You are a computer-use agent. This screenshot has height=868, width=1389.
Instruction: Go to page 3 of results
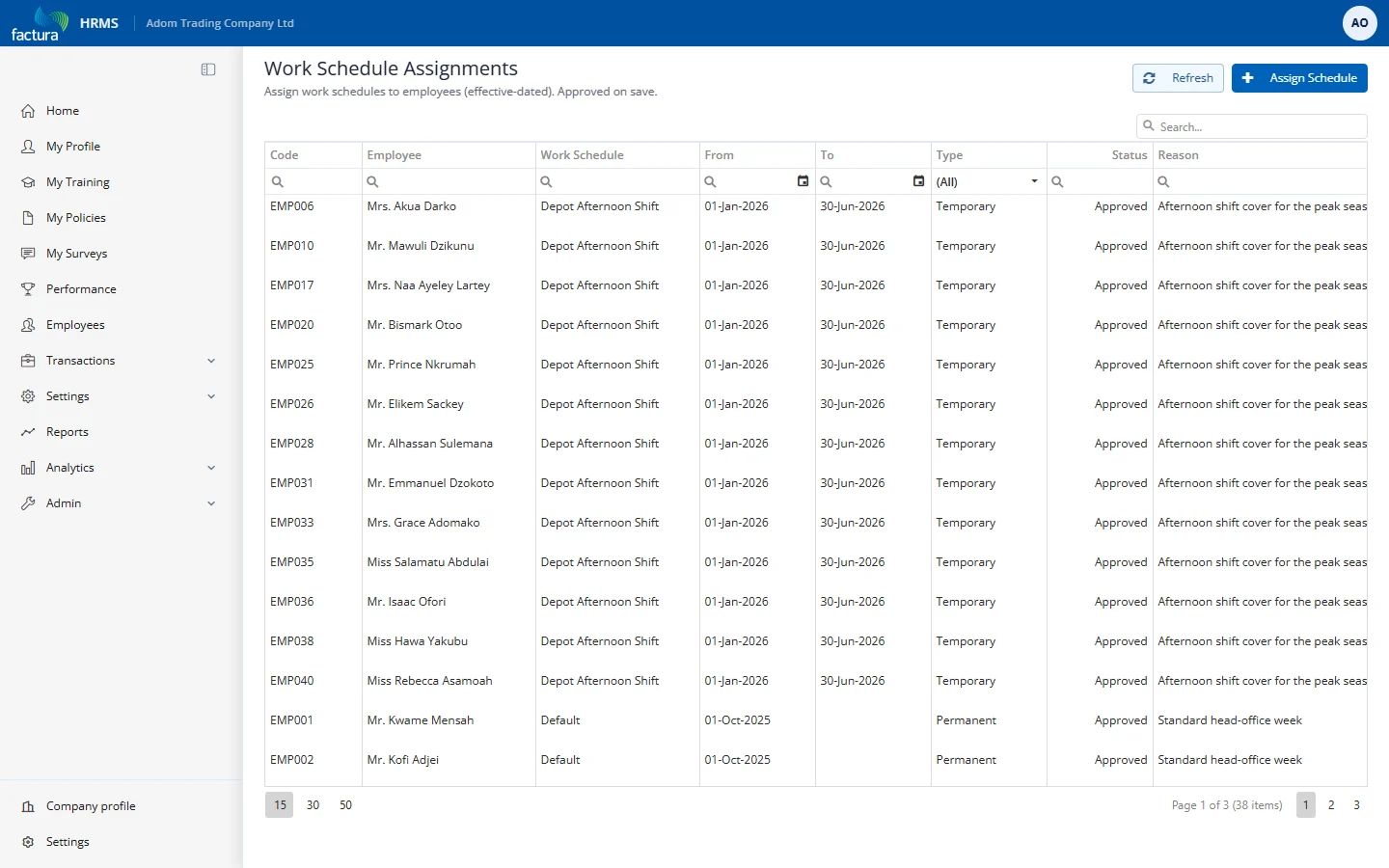1356,804
